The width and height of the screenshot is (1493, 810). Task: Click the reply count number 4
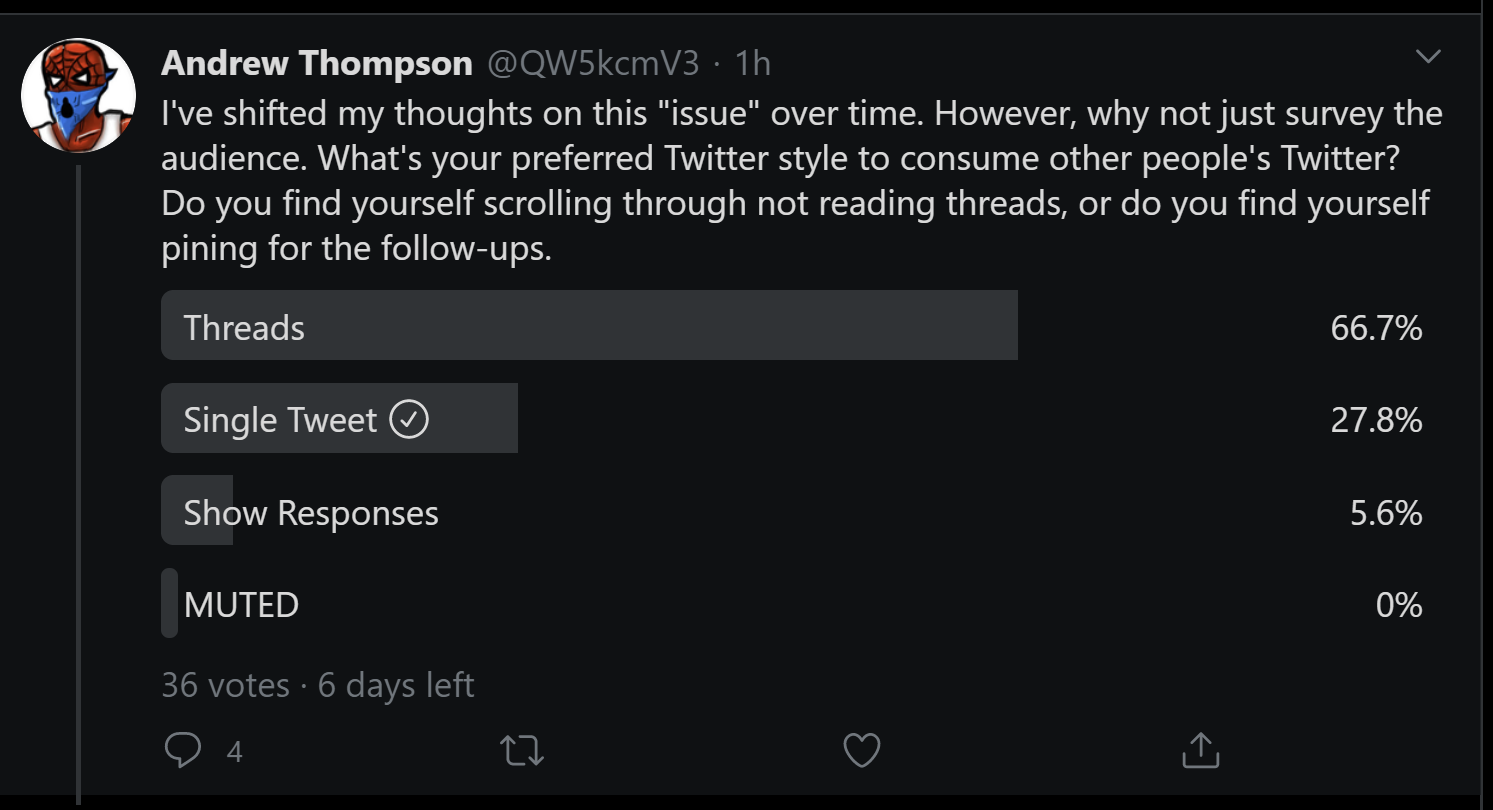[234, 751]
